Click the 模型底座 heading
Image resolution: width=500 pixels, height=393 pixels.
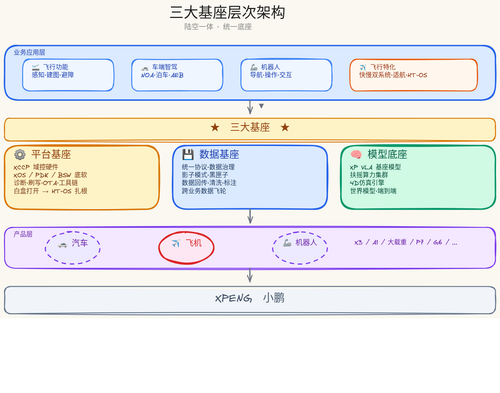387,154
